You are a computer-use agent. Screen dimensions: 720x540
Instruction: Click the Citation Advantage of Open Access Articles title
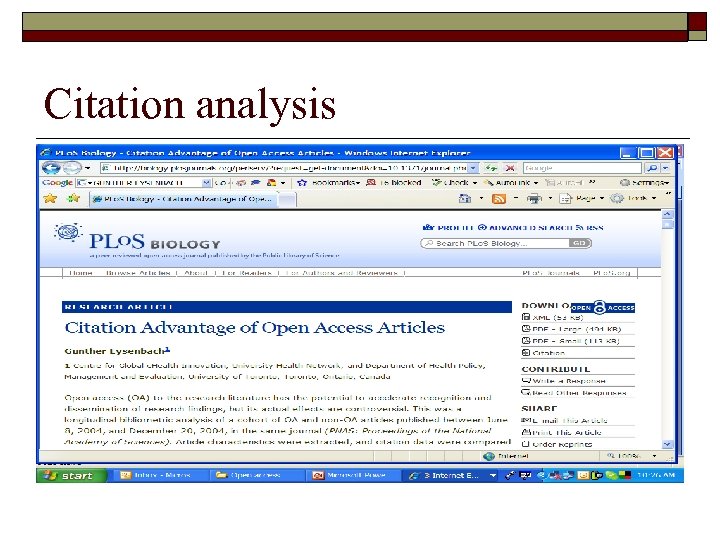254,328
